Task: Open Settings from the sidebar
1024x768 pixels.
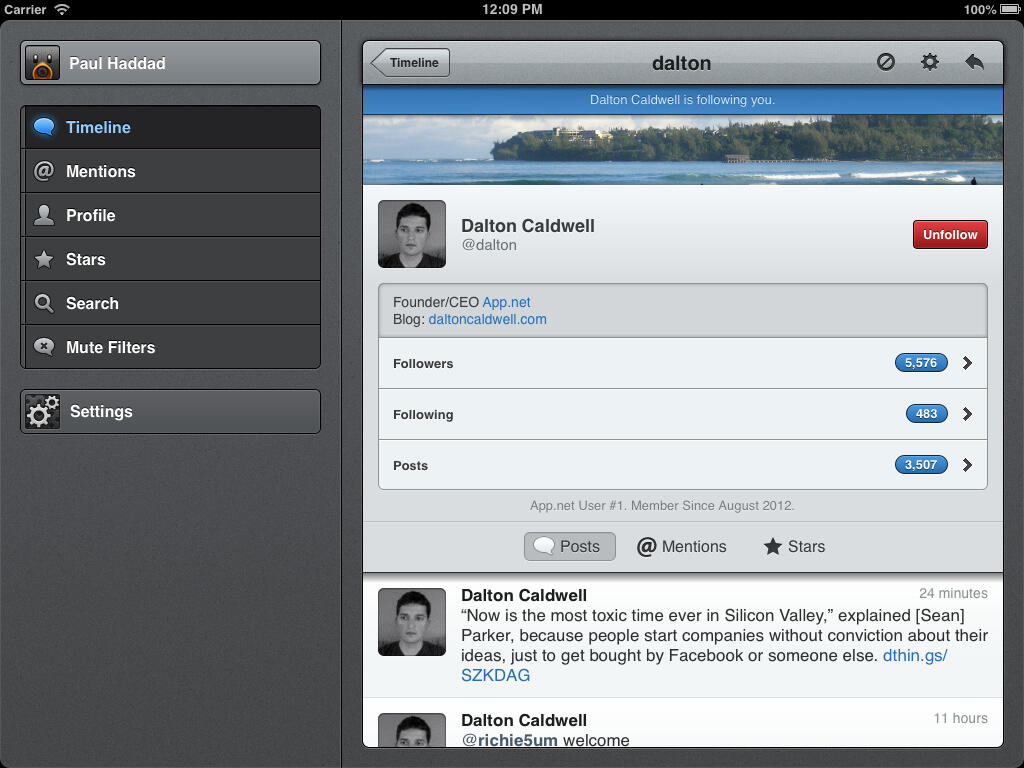Action: [x=170, y=411]
